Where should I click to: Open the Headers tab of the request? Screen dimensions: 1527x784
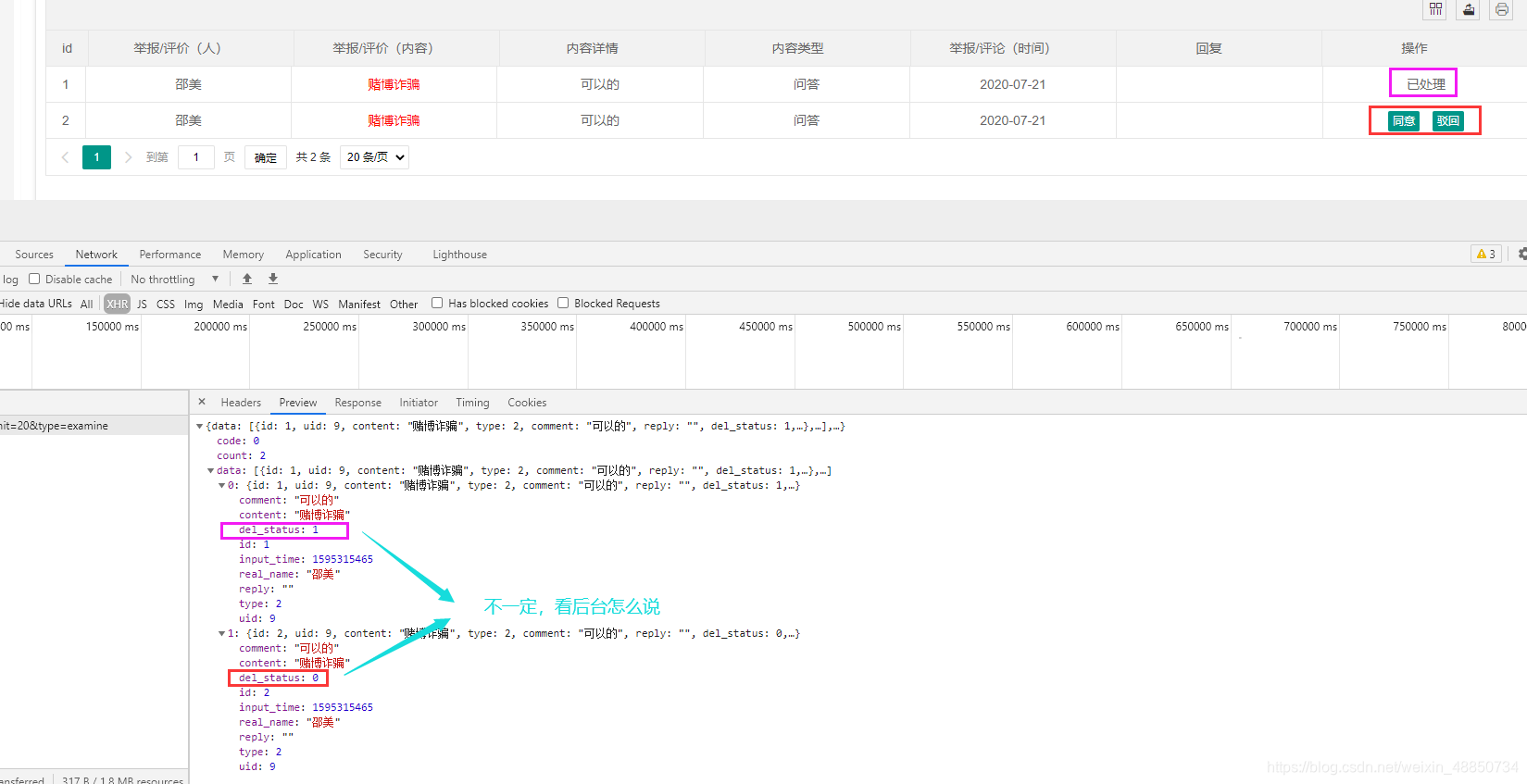tap(241, 403)
